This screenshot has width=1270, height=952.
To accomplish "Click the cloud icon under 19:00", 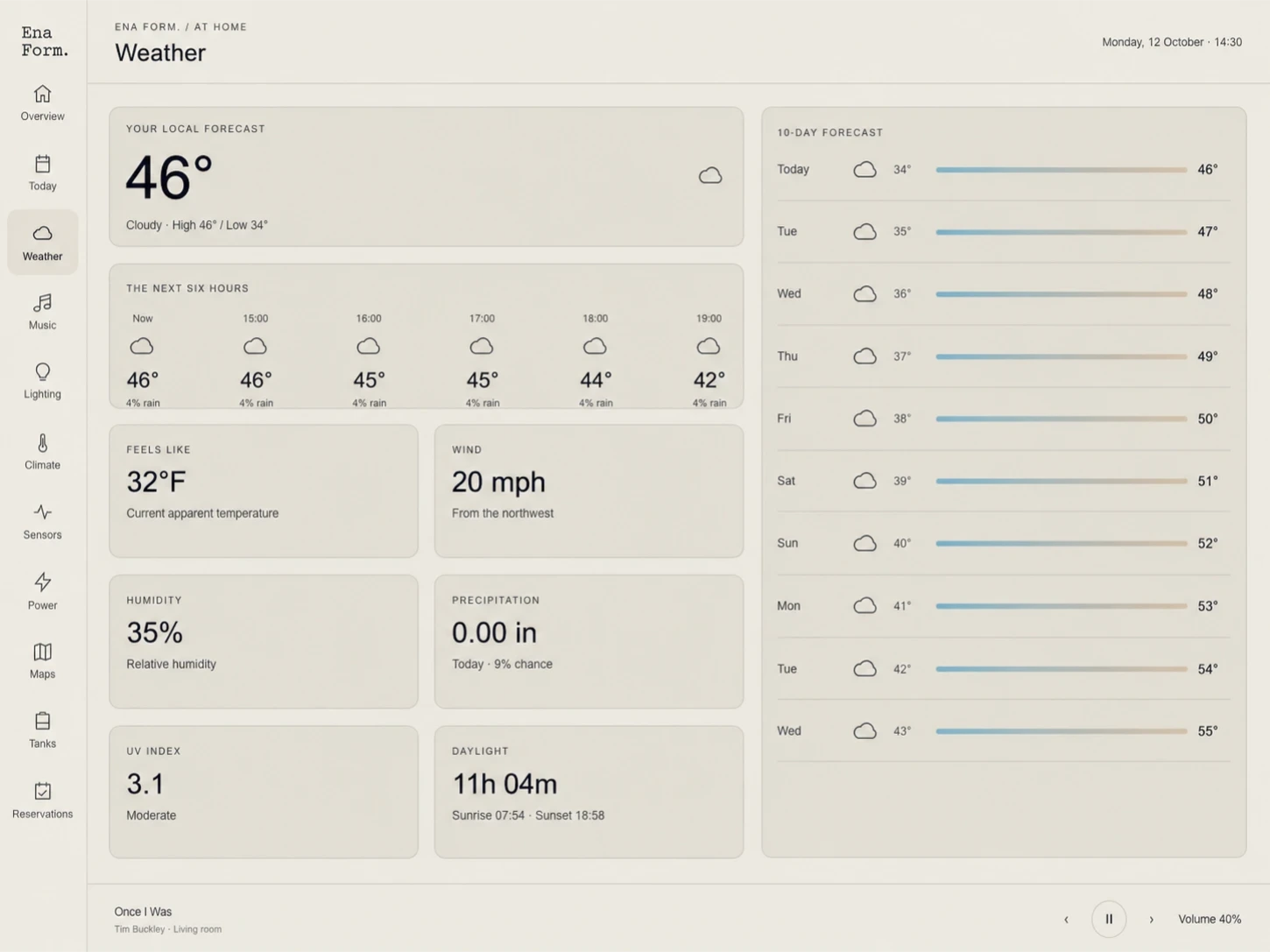I will coord(708,347).
